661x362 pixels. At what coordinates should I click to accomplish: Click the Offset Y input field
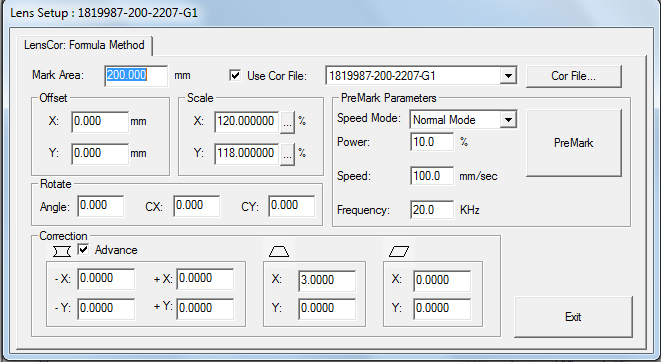pos(100,154)
